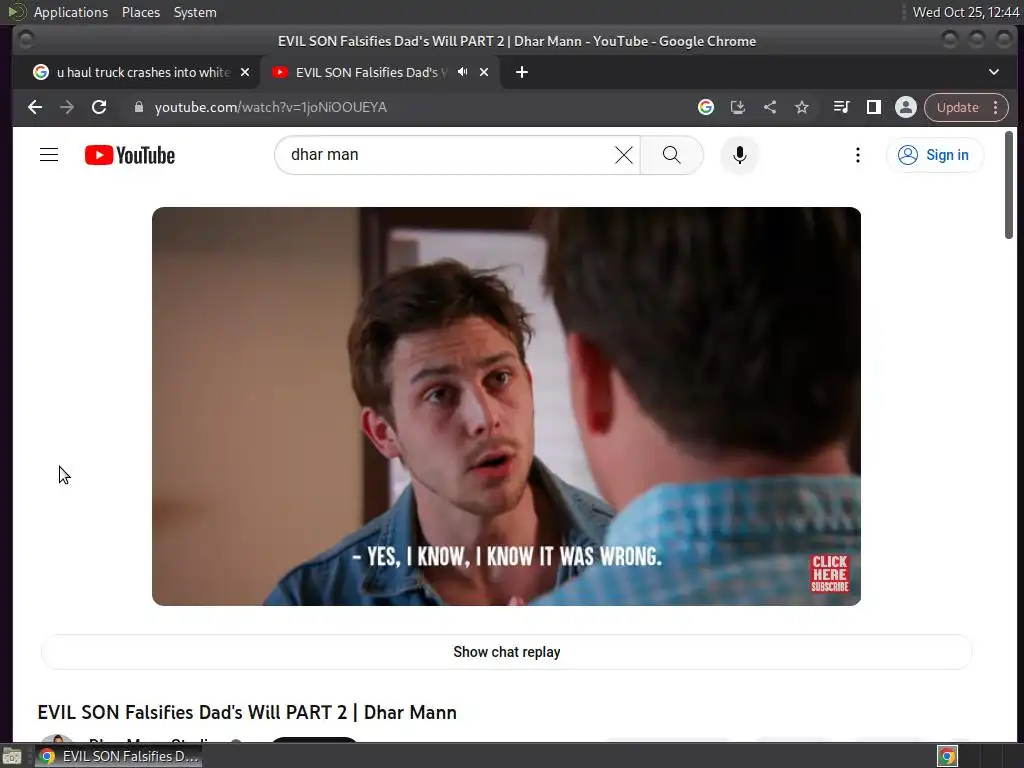Click the address bar URL
The image size is (1024, 768).
pyautogui.click(x=270, y=107)
